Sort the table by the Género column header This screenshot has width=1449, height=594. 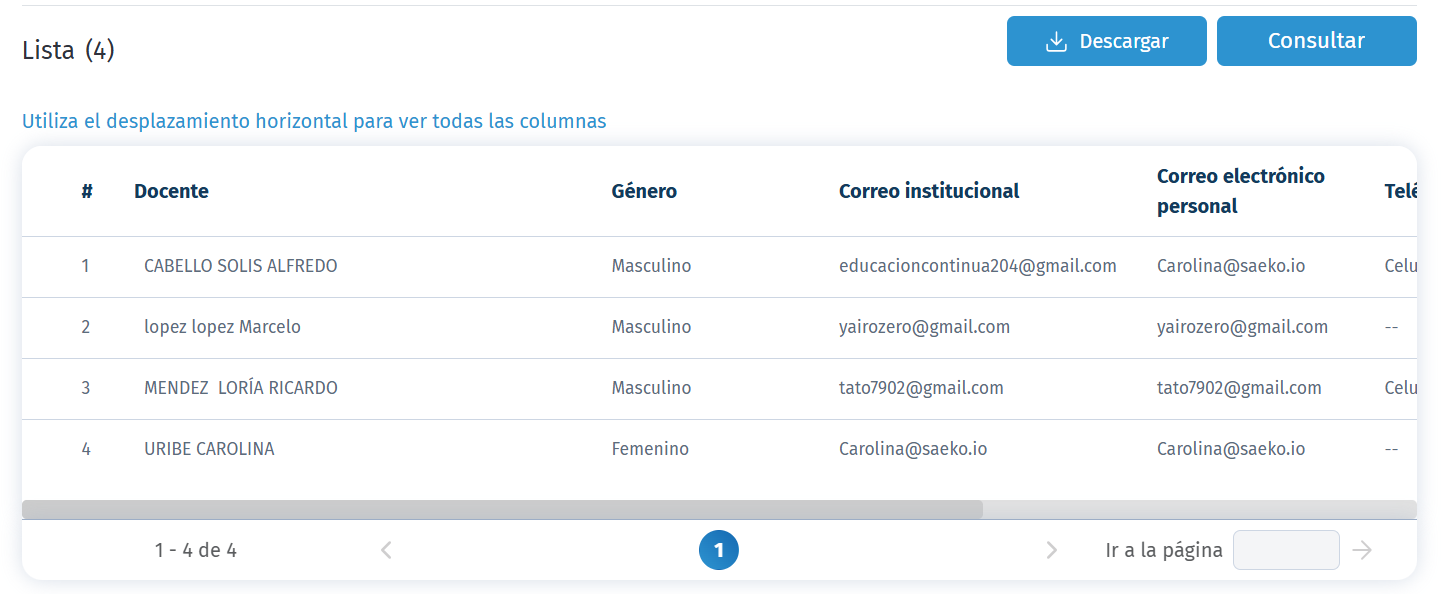pyautogui.click(x=643, y=190)
